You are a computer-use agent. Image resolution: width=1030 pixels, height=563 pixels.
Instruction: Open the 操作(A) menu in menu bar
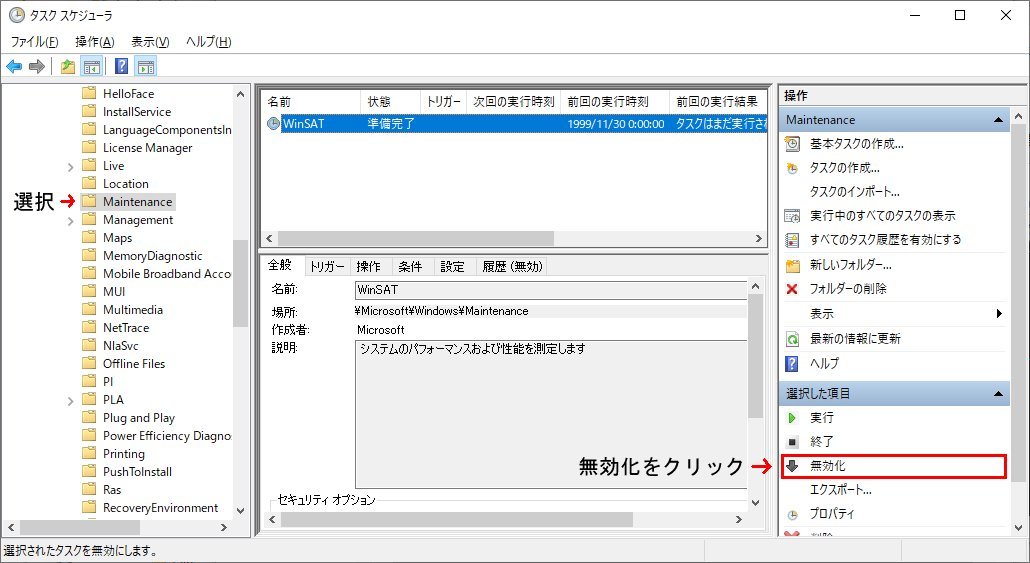pyautogui.click(x=94, y=42)
